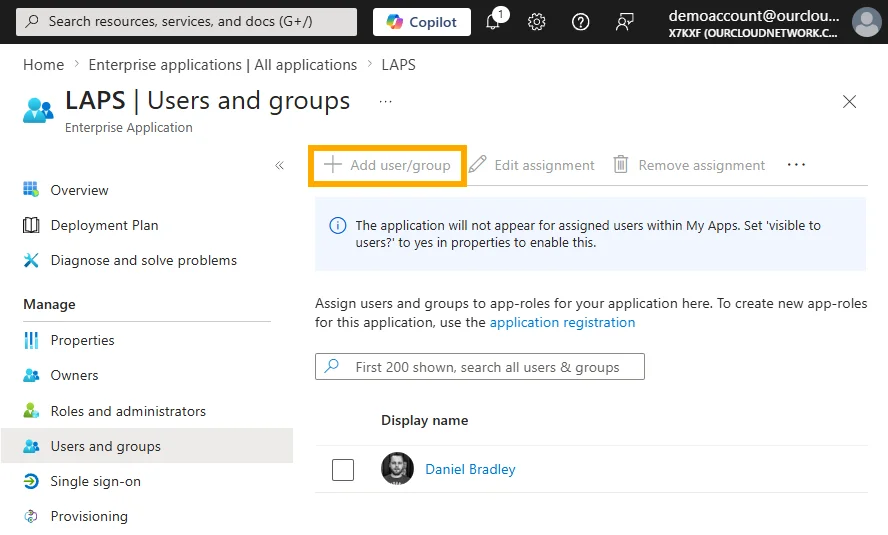The image size is (888, 535).
Task: Click the Properties bars icon
Action: [31, 340]
